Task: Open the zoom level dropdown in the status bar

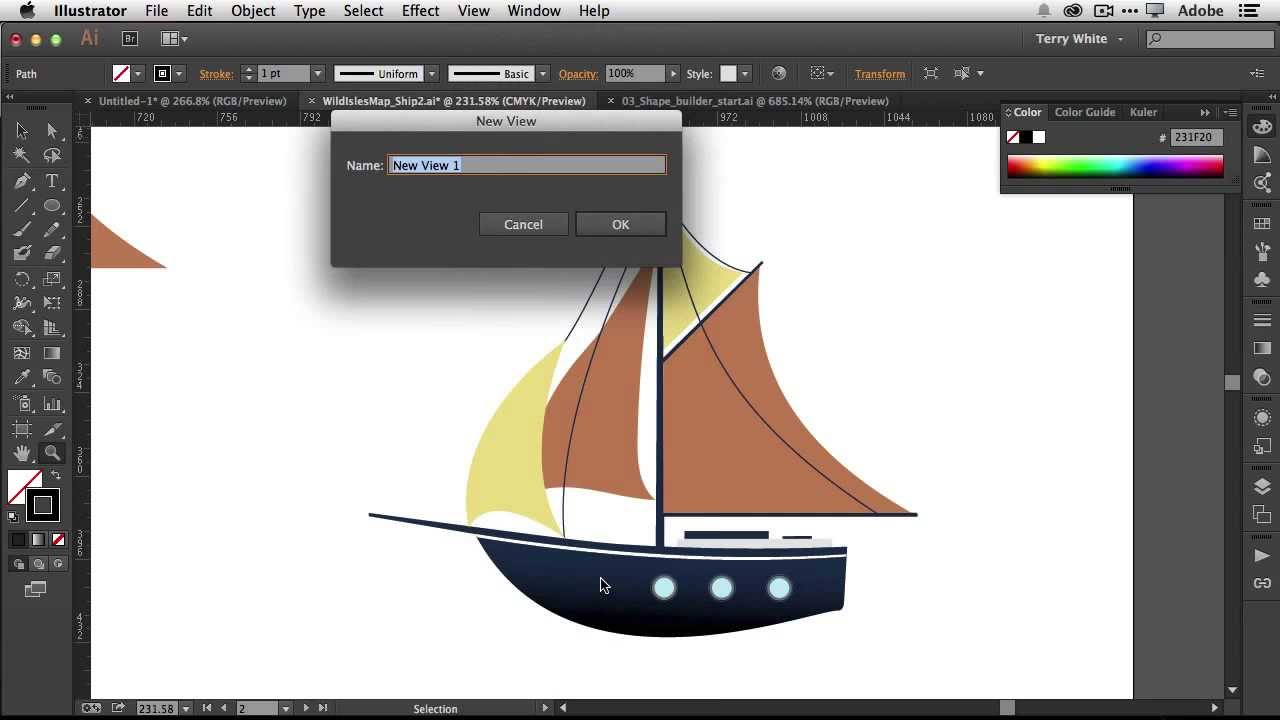Action: click(185, 708)
